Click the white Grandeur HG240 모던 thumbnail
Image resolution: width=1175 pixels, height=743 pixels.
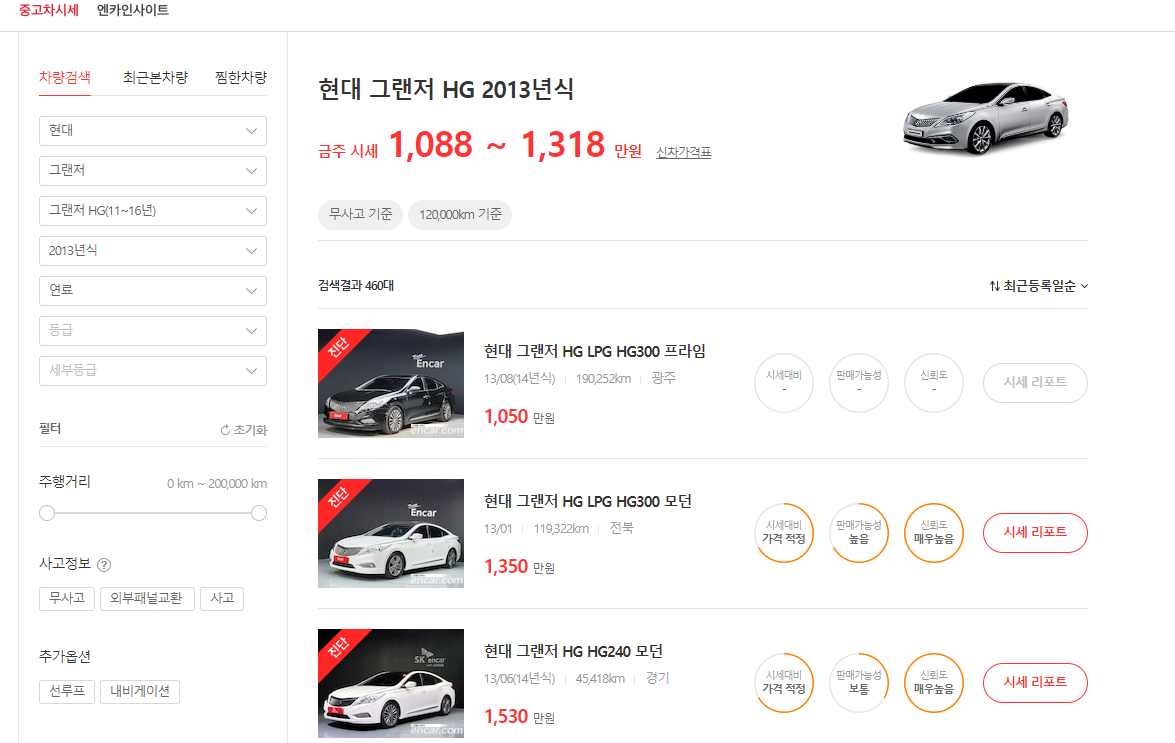pyautogui.click(x=390, y=683)
